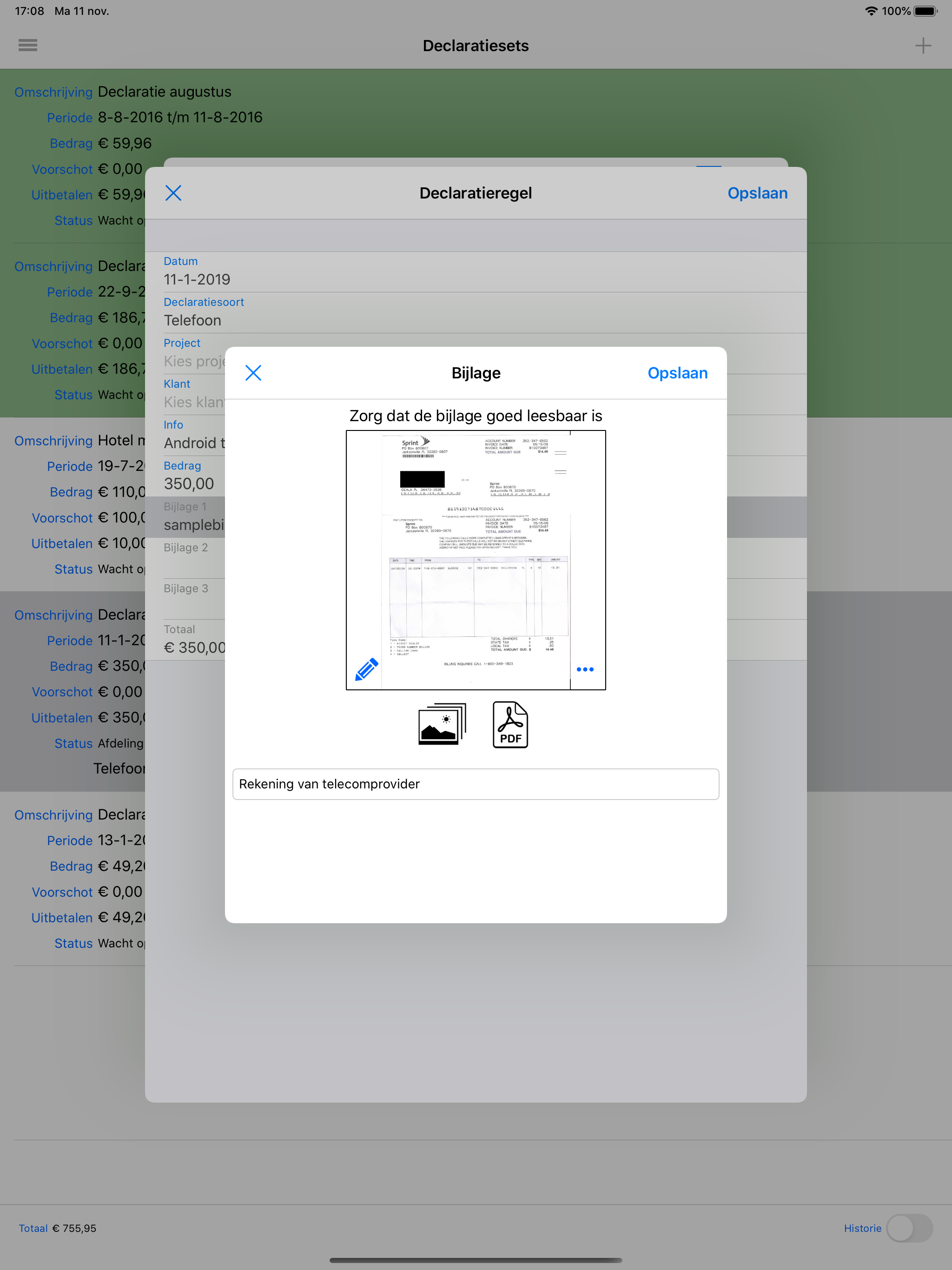952x1270 pixels.
Task: Edit the 'Rekening van telecomprovider' description field
Action: coord(476,784)
